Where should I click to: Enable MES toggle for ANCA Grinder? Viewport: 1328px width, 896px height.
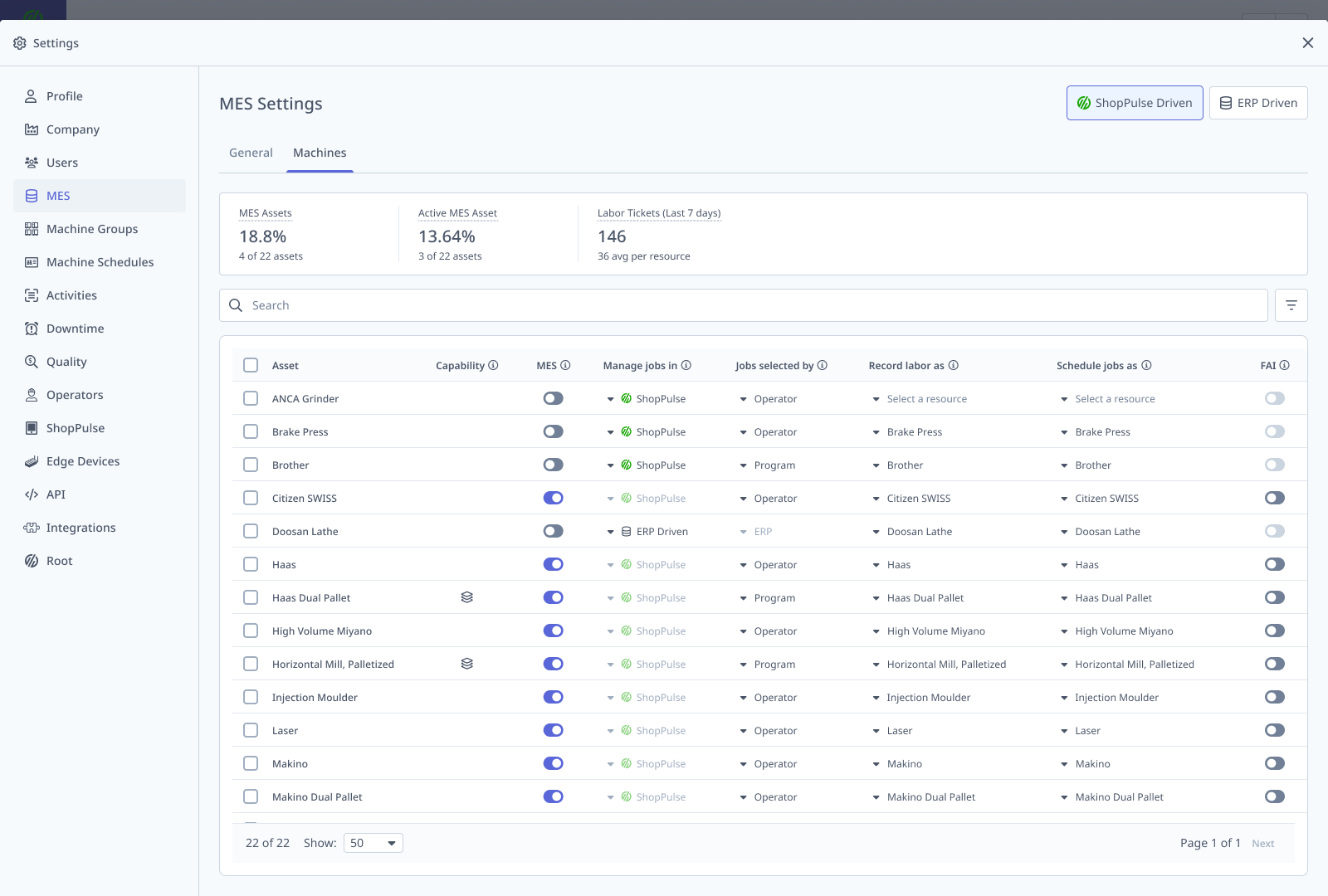[x=554, y=398]
